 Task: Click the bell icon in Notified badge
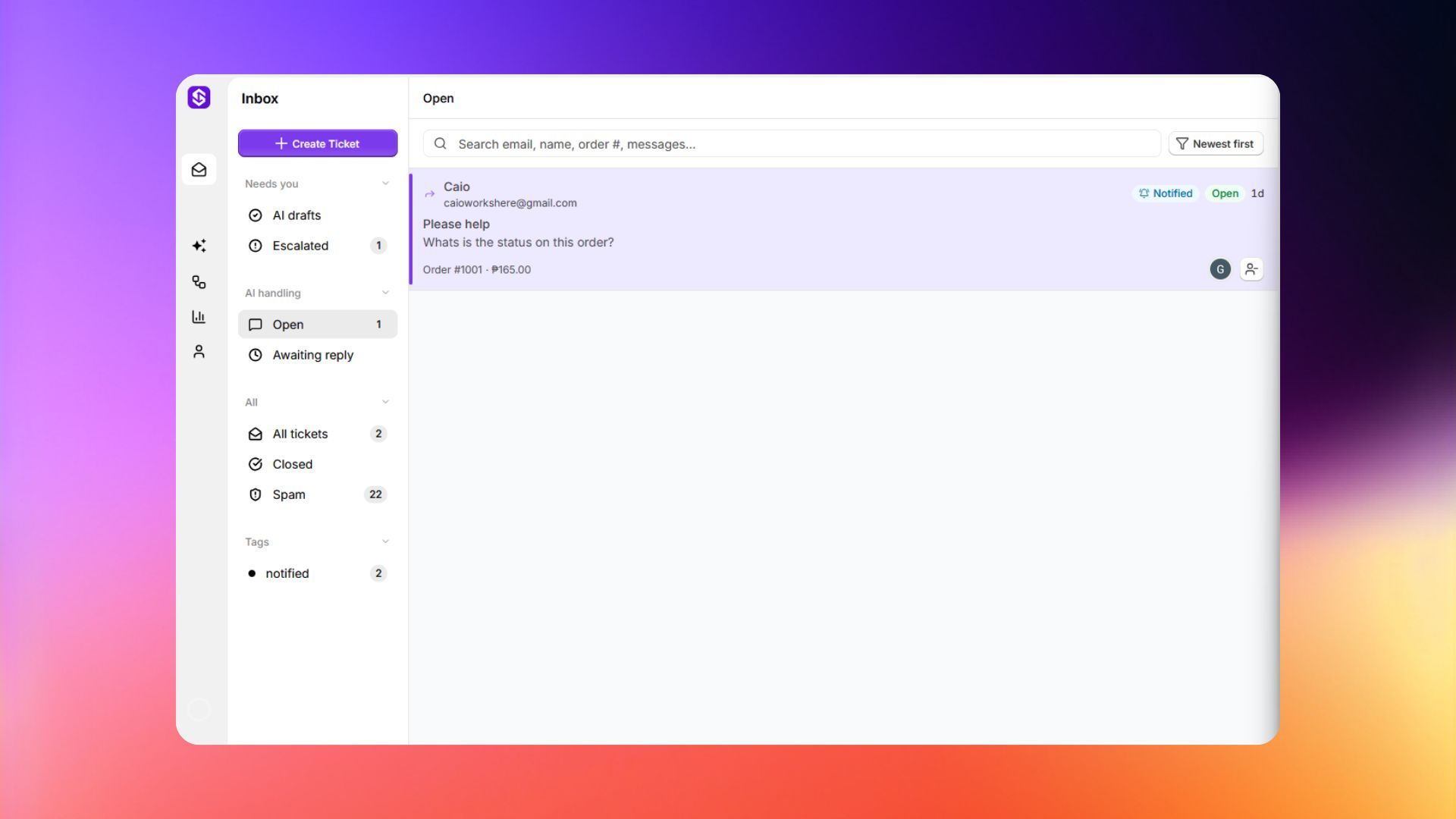1144,193
